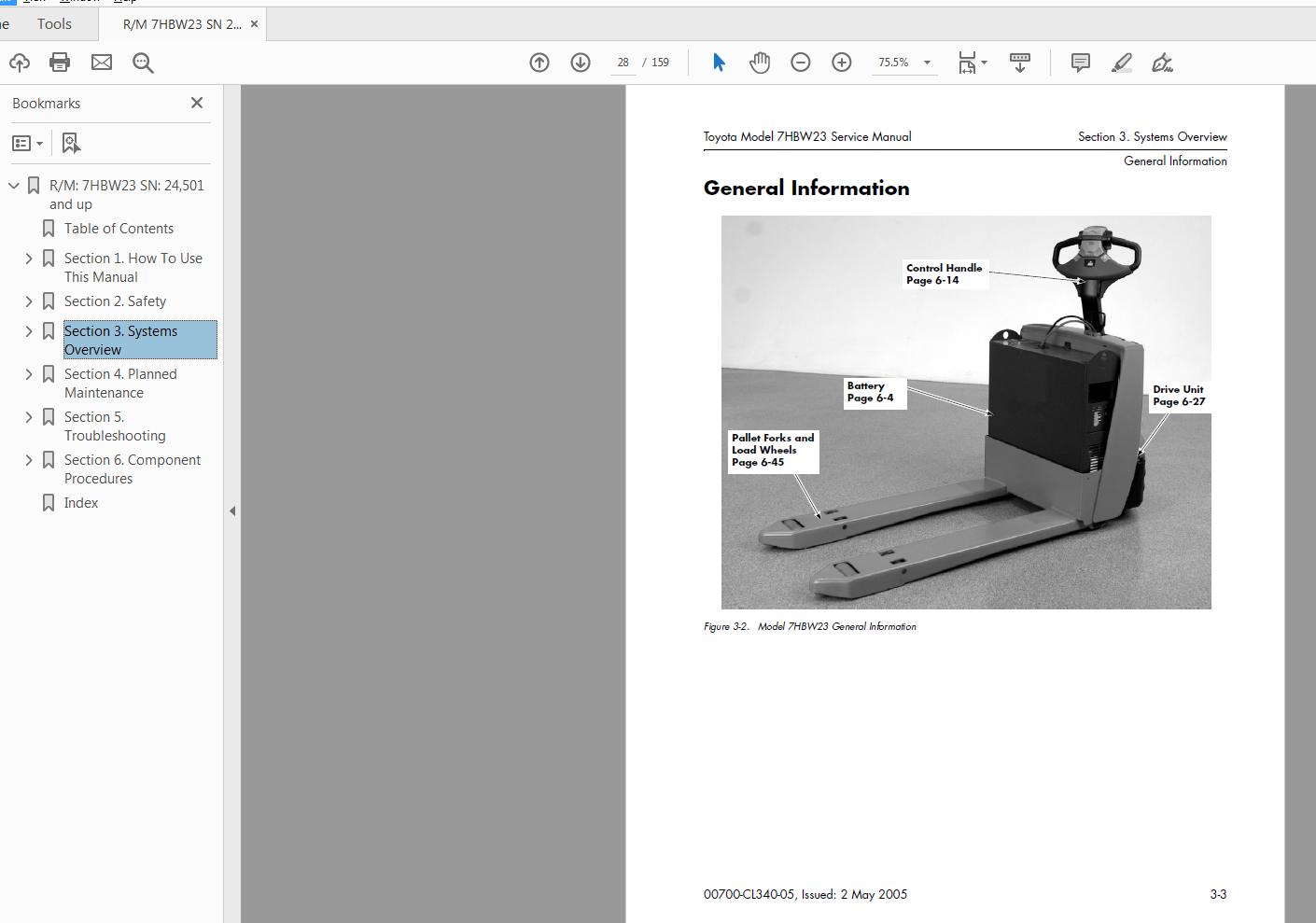Open the Find text magnifier tool

(143, 63)
